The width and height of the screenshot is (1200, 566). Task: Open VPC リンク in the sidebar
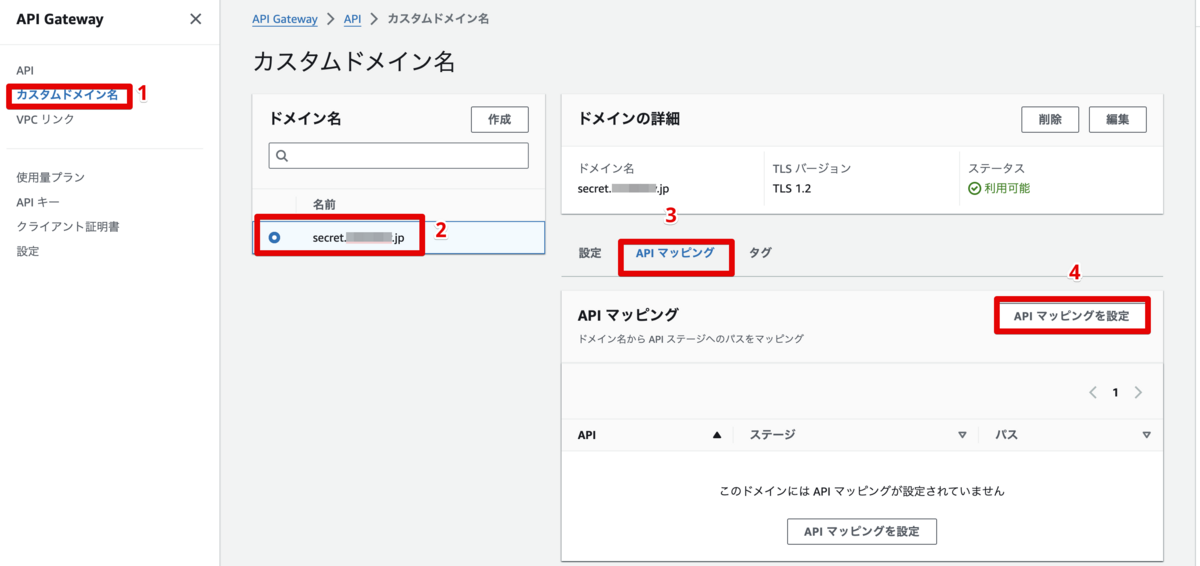pos(45,119)
